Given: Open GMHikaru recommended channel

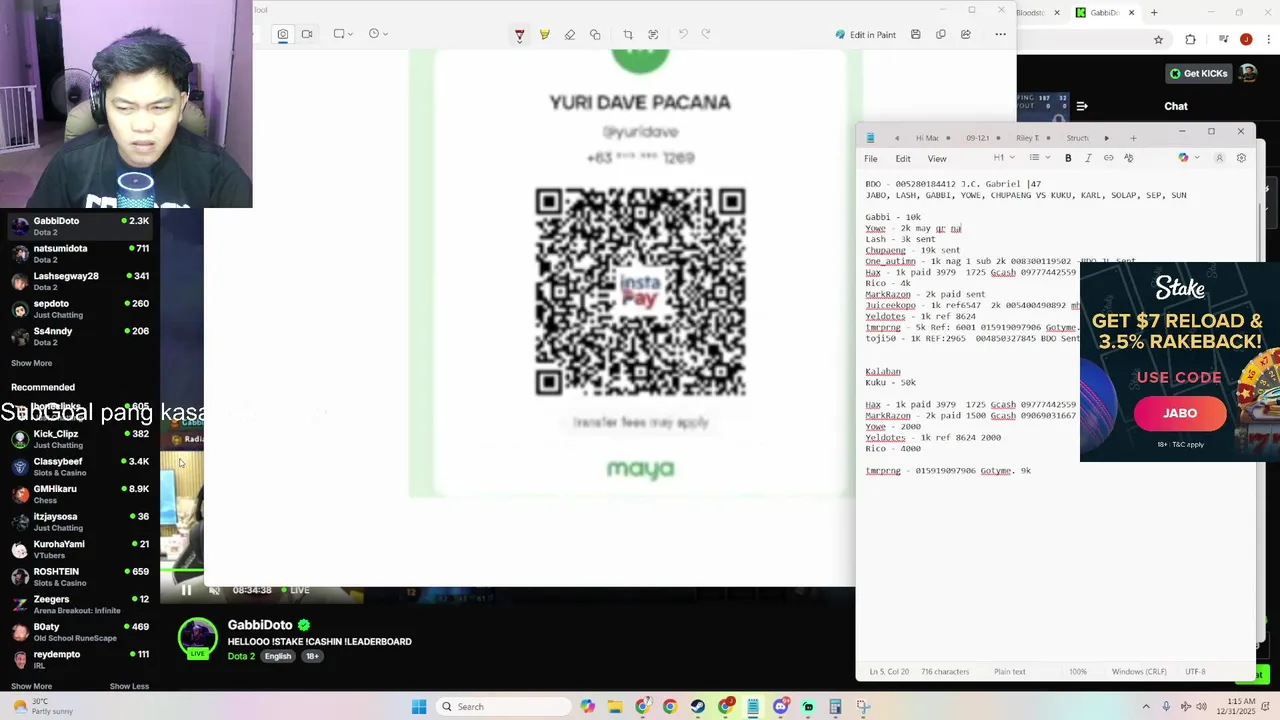Looking at the screenshot, I should (80, 494).
